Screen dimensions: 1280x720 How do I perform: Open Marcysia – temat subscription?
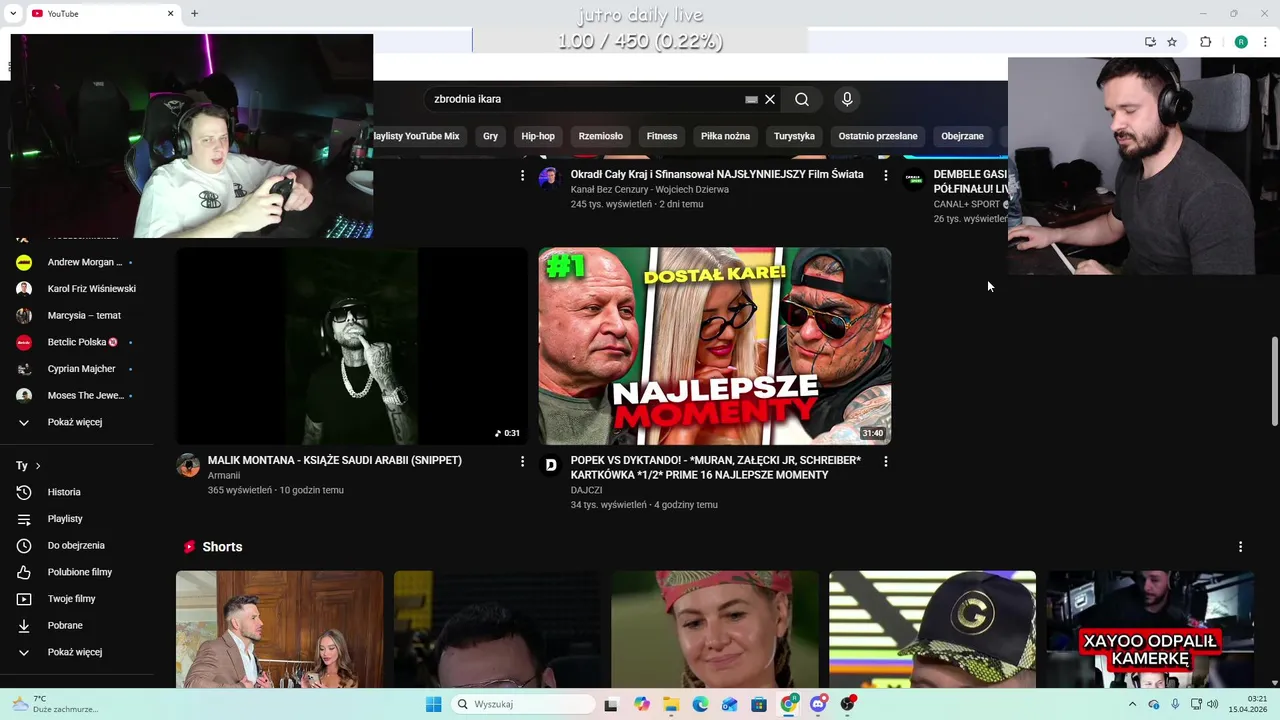[77, 315]
